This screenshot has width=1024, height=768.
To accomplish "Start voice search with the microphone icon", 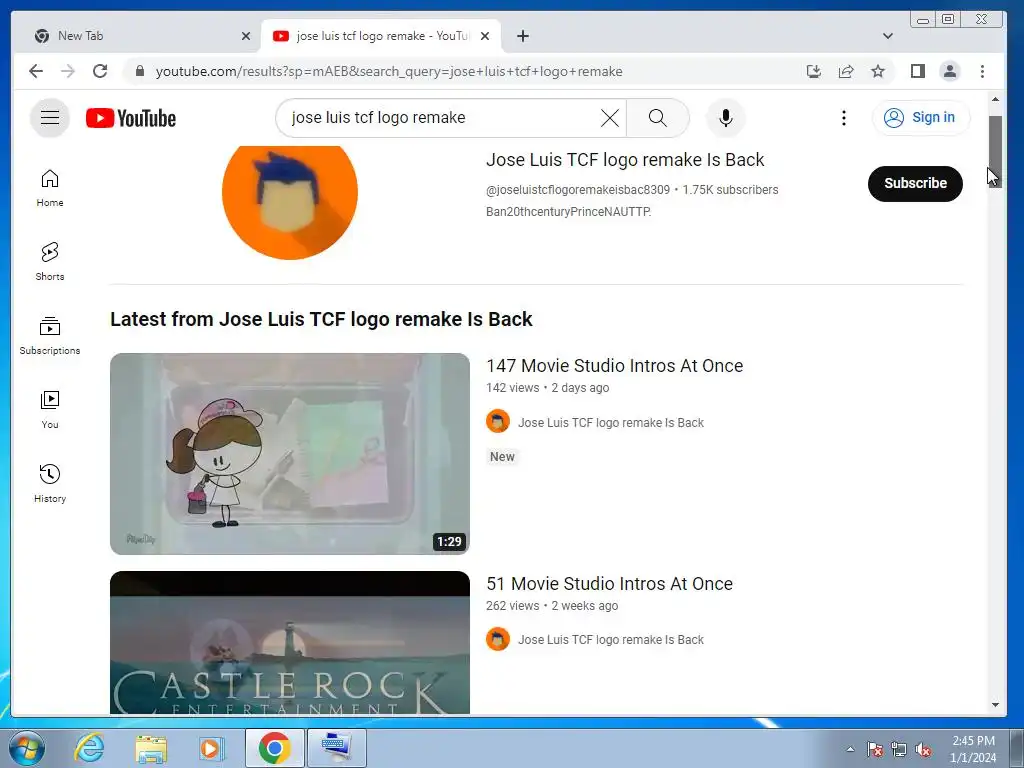I will coord(725,118).
